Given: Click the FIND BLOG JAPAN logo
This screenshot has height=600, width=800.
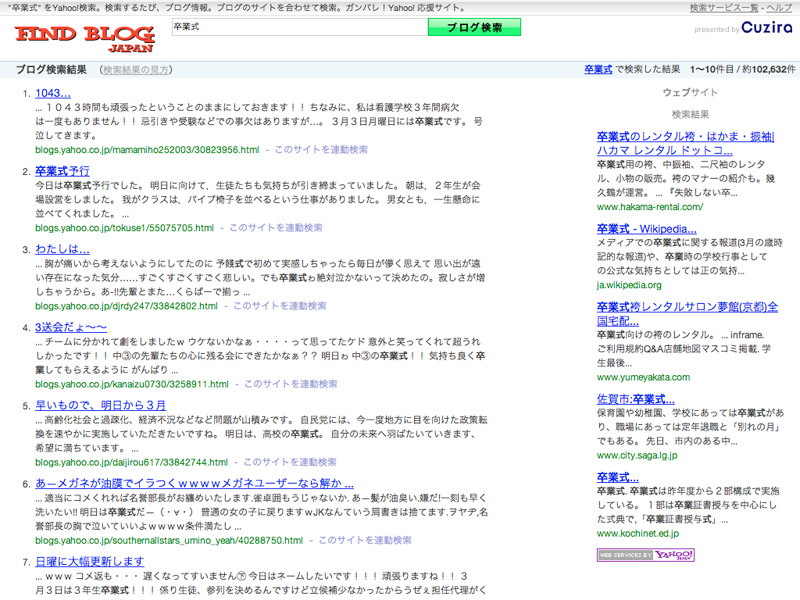Looking at the screenshot, I should [x=85, y=38].
